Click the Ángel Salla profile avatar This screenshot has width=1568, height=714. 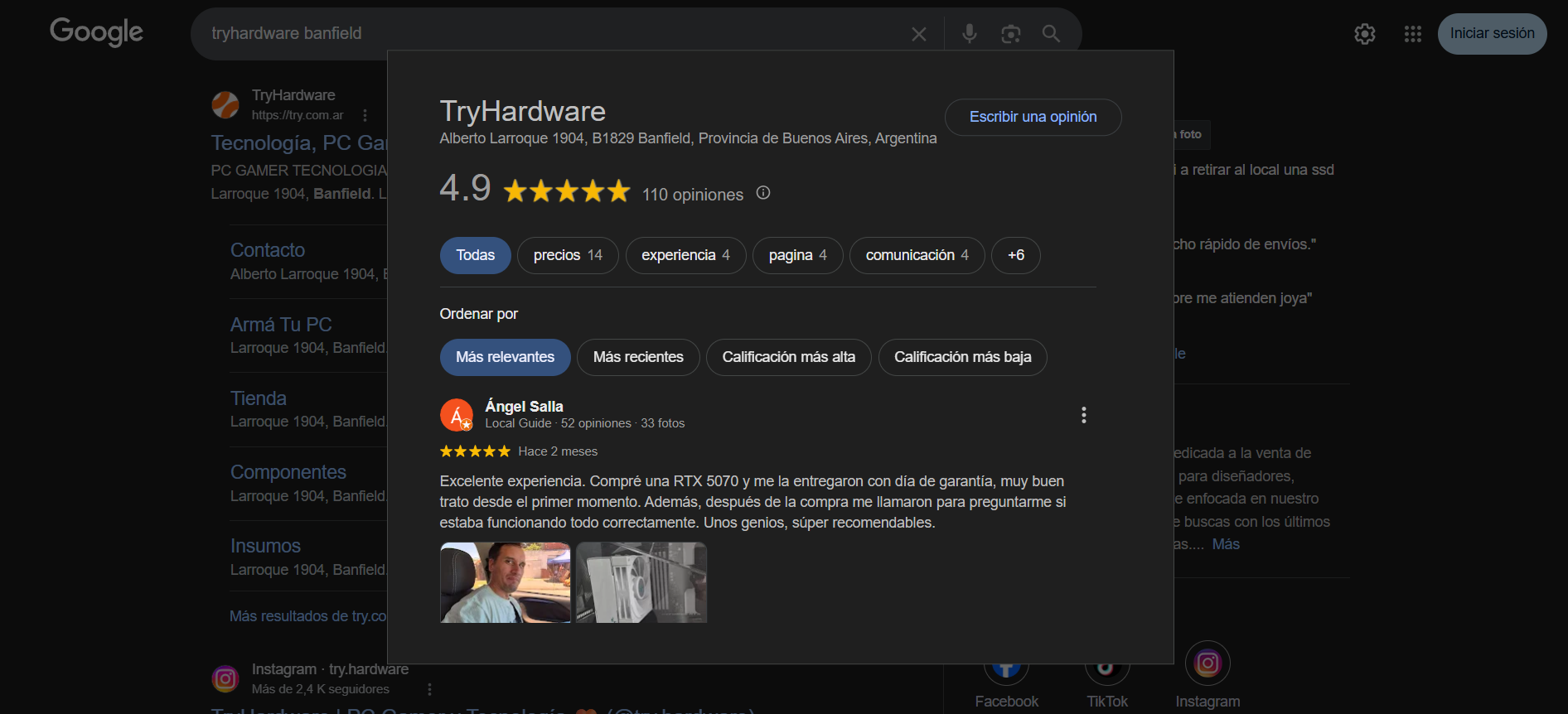[456, 415]
